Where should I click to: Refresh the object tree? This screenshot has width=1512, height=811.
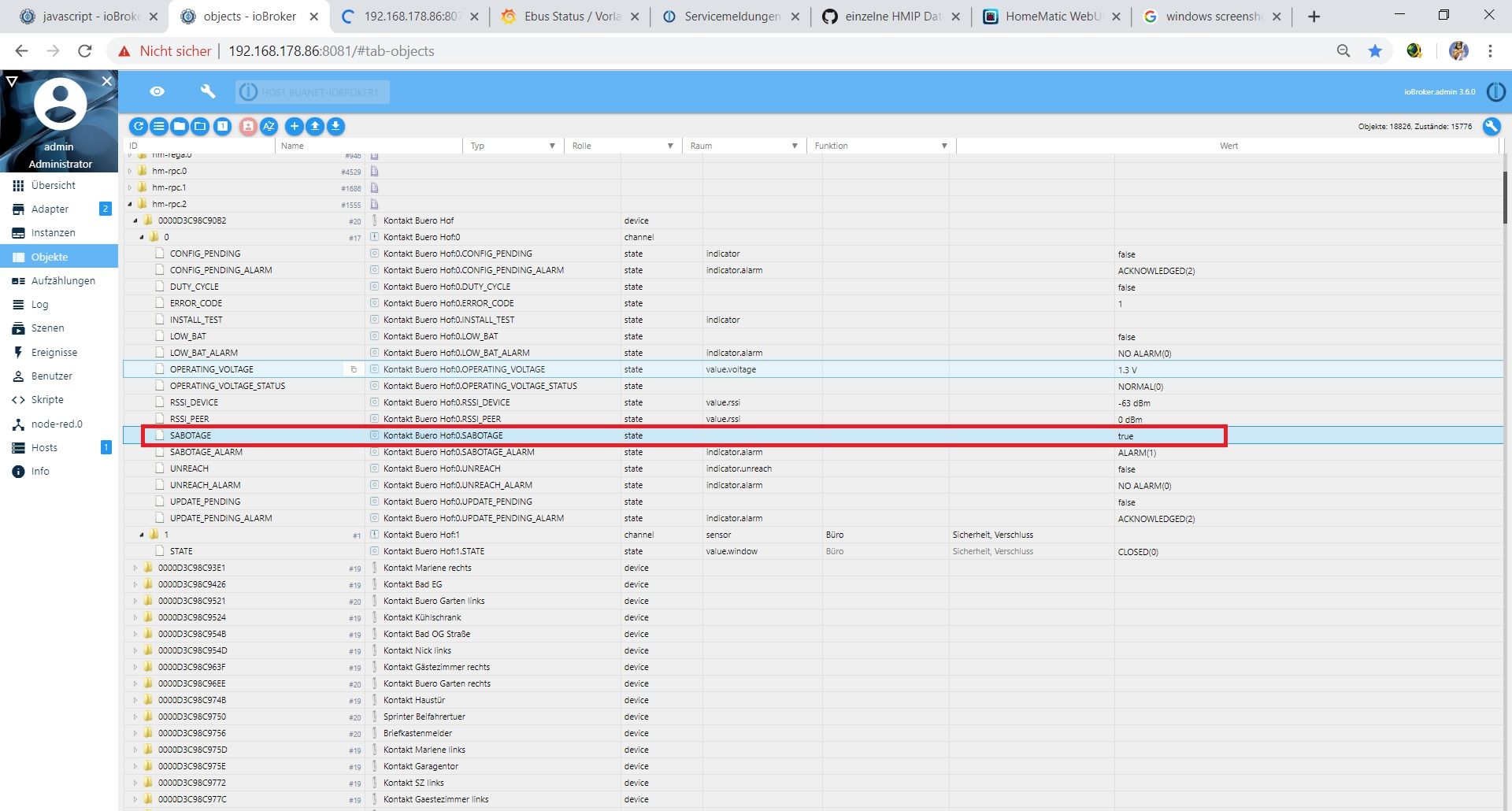[x=139, y=126]
